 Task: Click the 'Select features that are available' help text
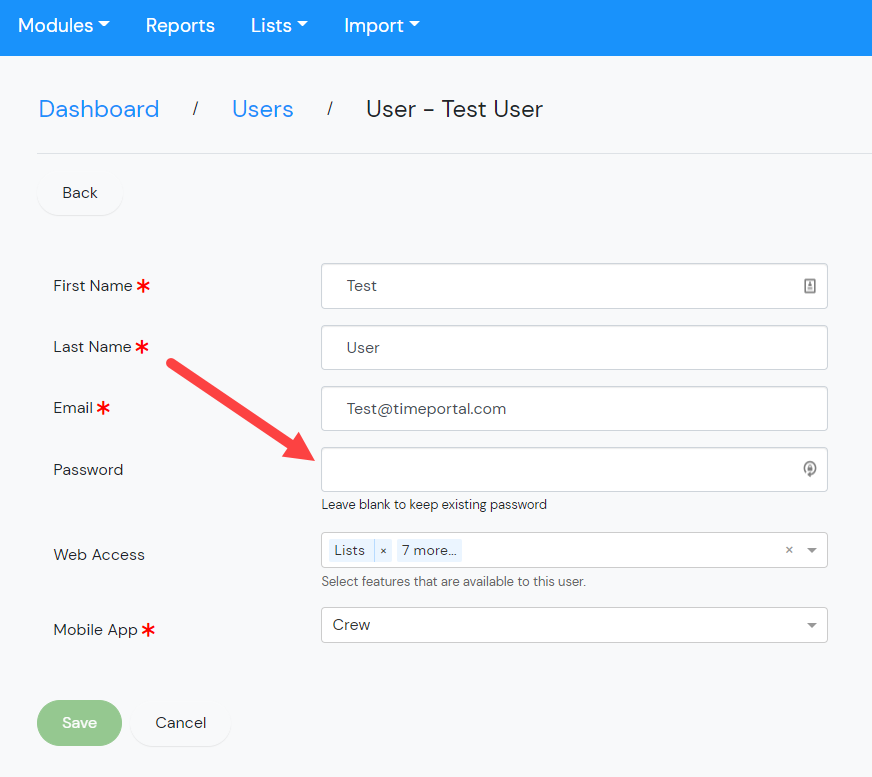tap(453, 582)
